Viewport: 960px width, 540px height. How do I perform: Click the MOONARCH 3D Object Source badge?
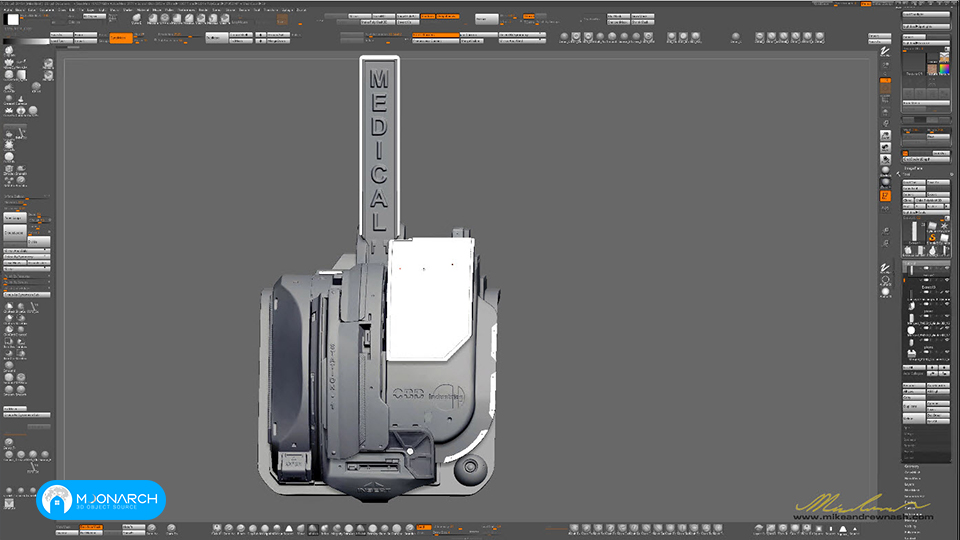[x=101, y=500]
